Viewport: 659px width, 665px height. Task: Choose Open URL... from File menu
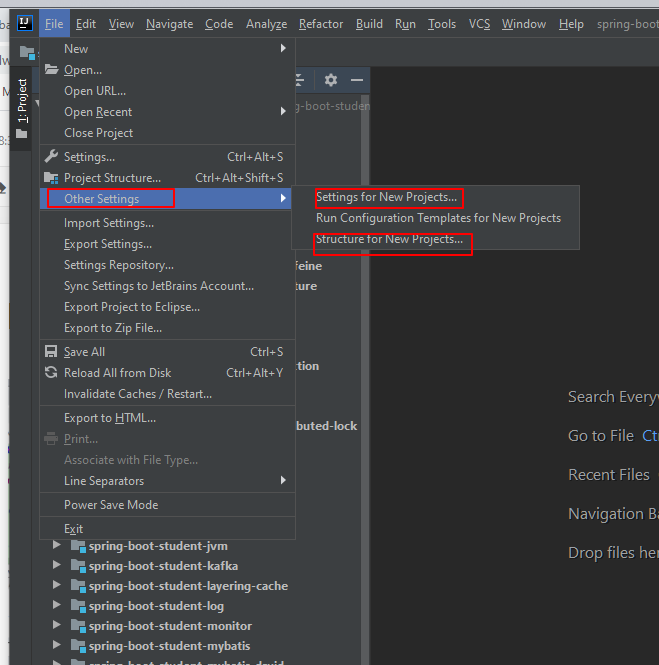pyautogui.click(x=167, y=91)
